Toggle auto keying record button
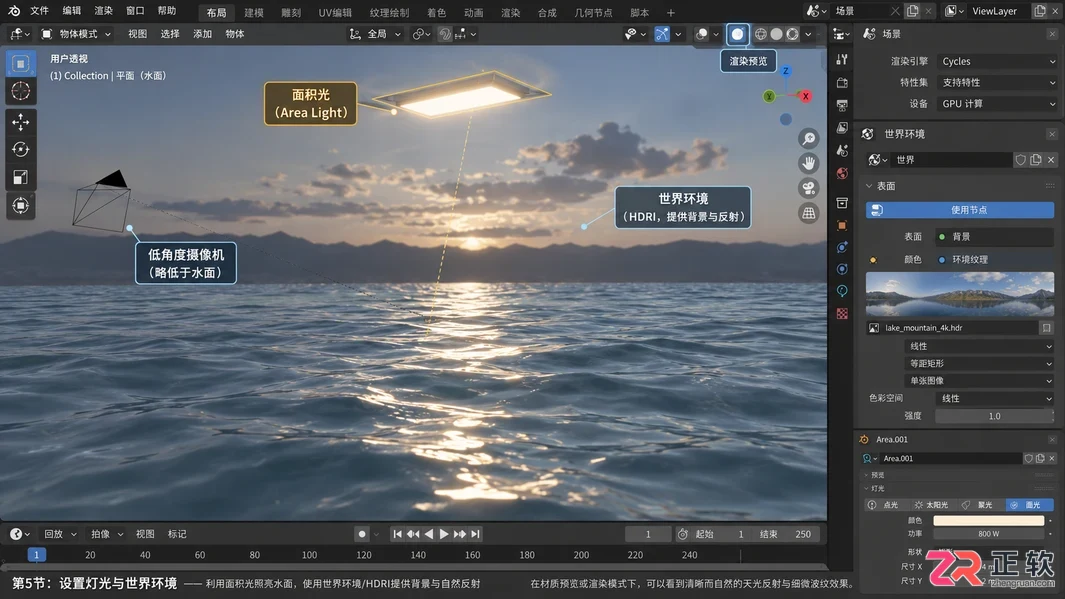1065x599 pixels. coord(362,534)
